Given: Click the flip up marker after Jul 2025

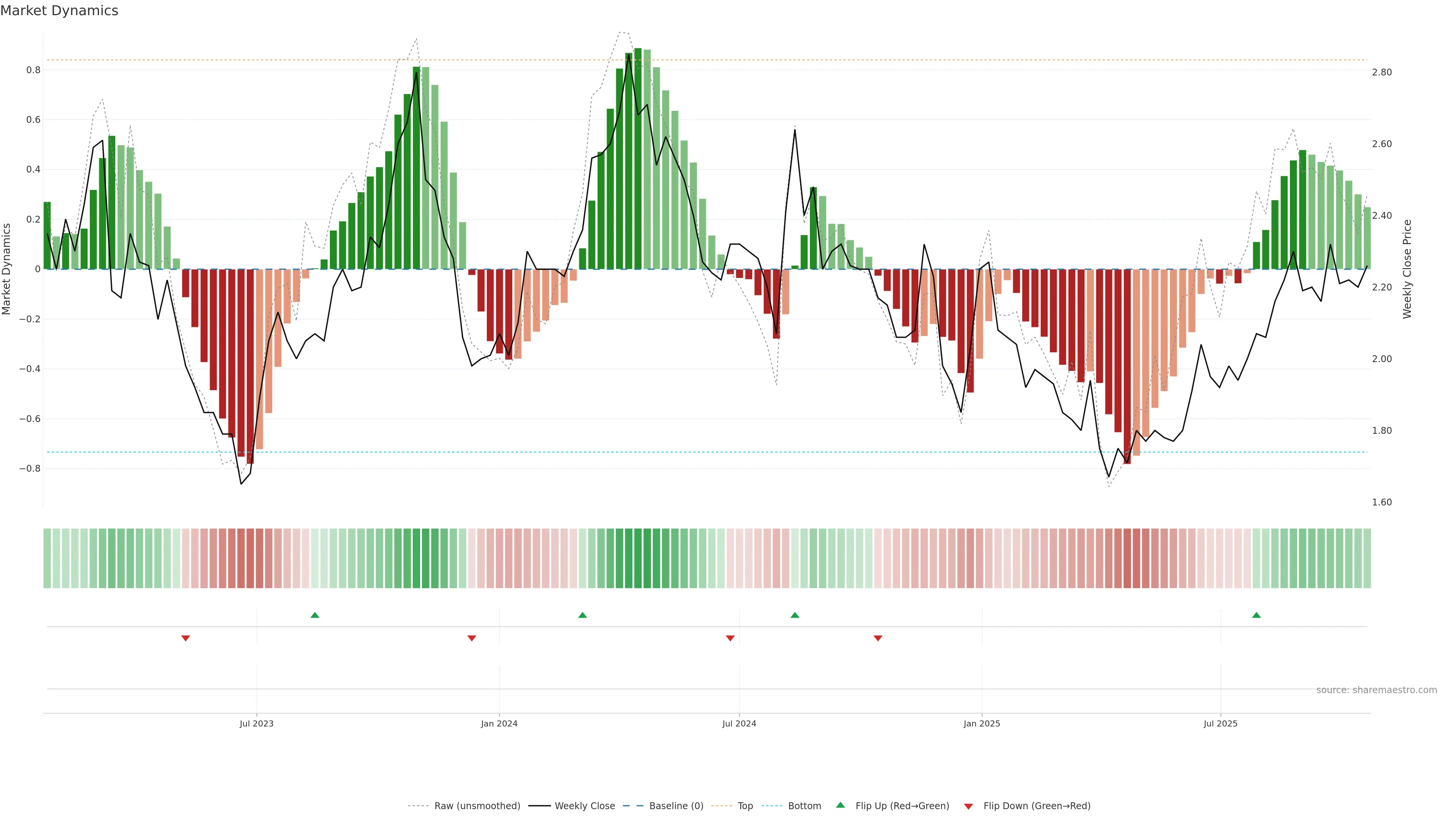Looking at the screenshot, I should pyautogui.click(x=1257, y=615).
